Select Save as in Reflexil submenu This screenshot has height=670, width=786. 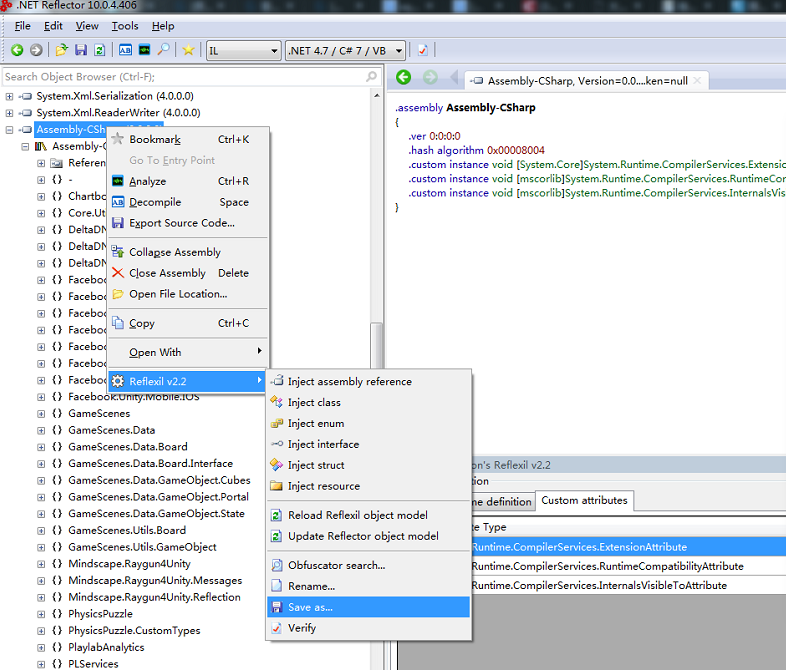[368, 607]
